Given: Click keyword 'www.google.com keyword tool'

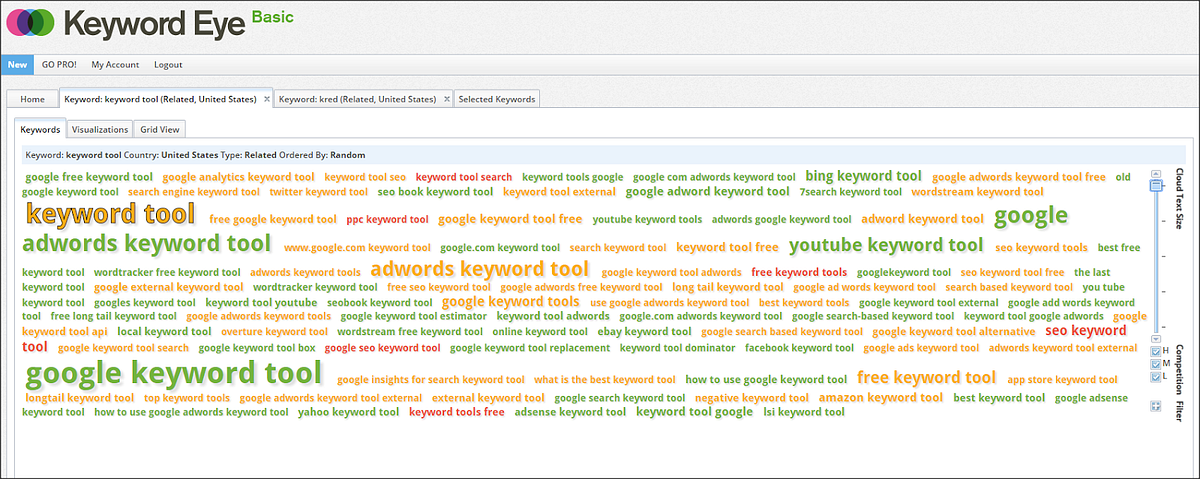Looking at the screenshot, I should 357,247.
